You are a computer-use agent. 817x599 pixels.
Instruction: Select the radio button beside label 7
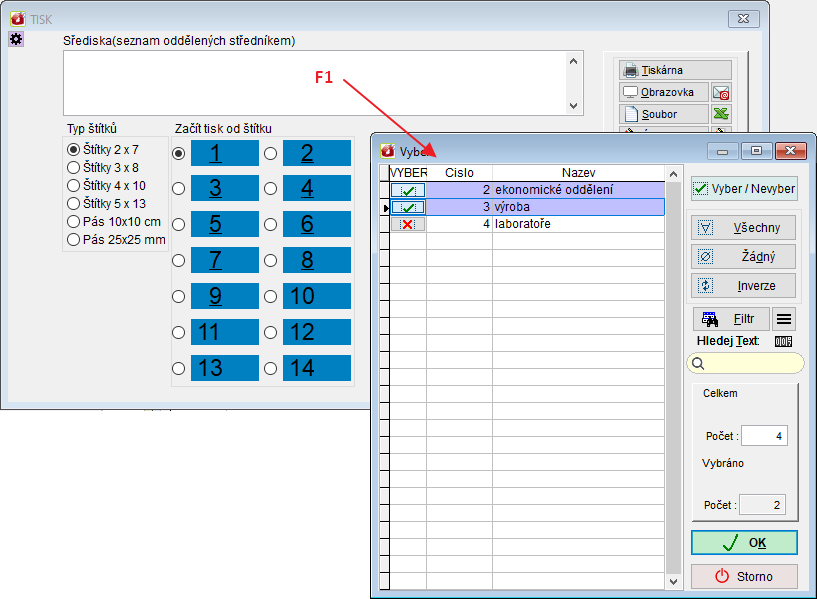tap(179, 260)
